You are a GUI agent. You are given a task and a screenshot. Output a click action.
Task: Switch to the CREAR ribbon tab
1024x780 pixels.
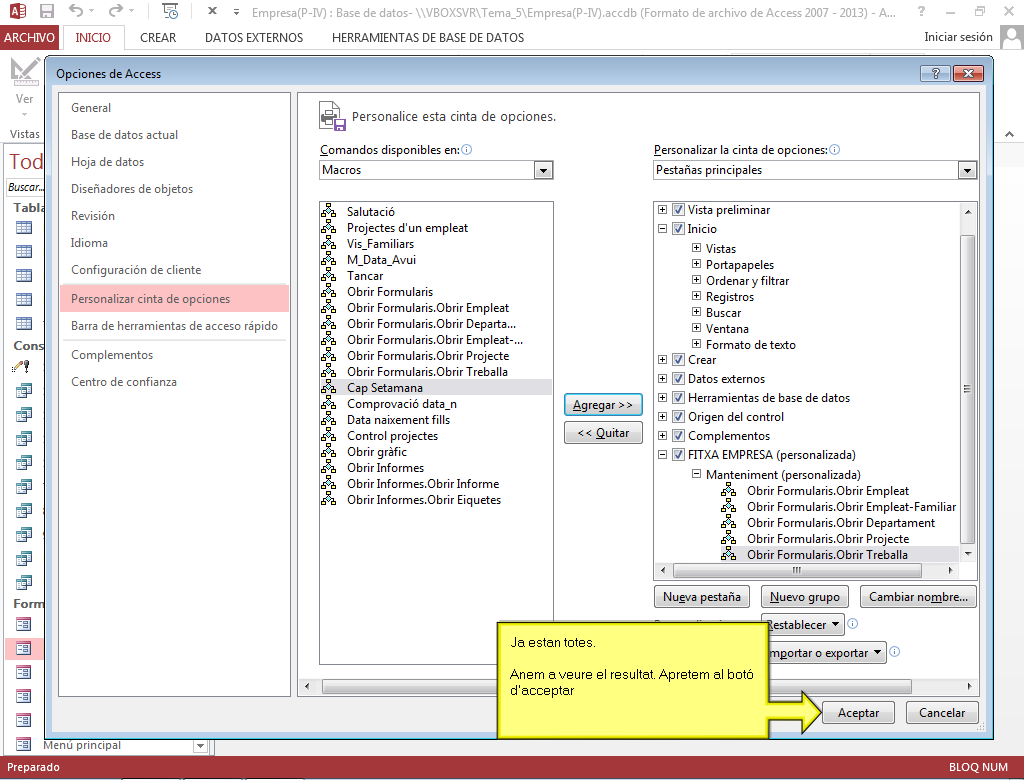tap(158, 37)
